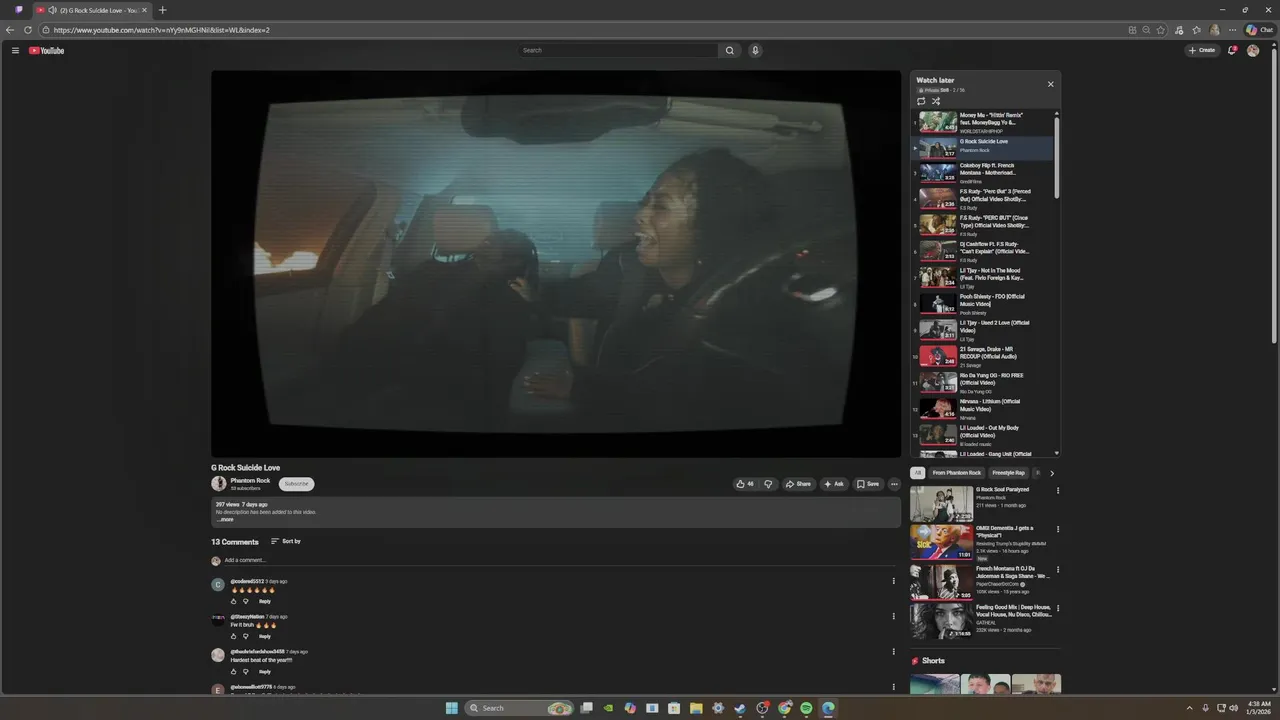This screenshot has width=1280, height=720.
Task: Open more actions ellipsis beside the Save button
Action: [894, 484]
